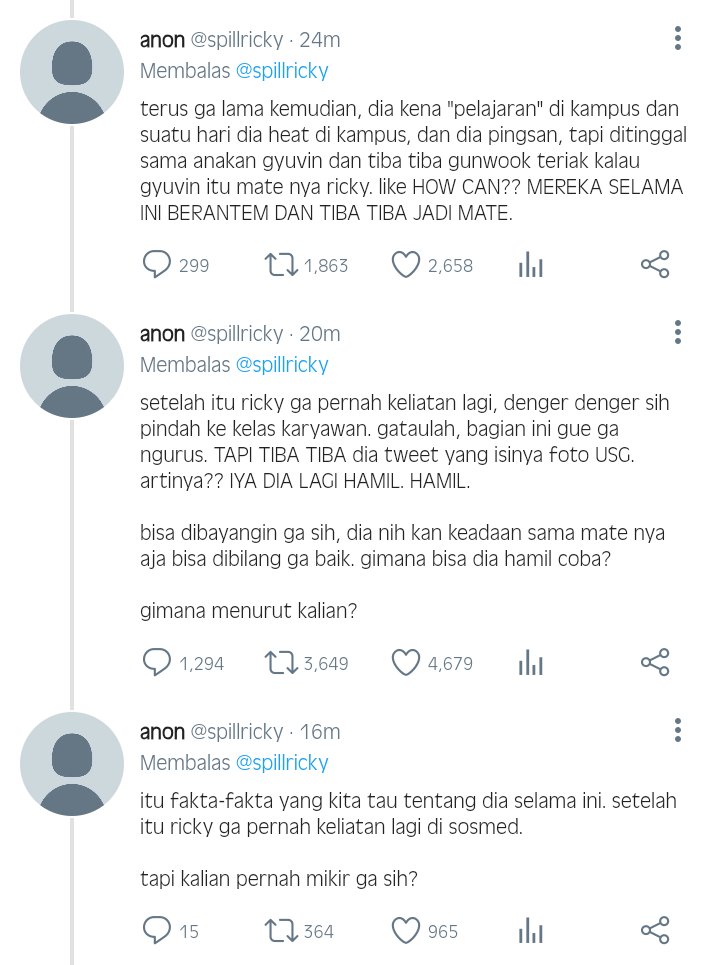The image size is (719, 965).
Task: Open @spillricky mention in the 16m tweet
Action: point(282,763)
